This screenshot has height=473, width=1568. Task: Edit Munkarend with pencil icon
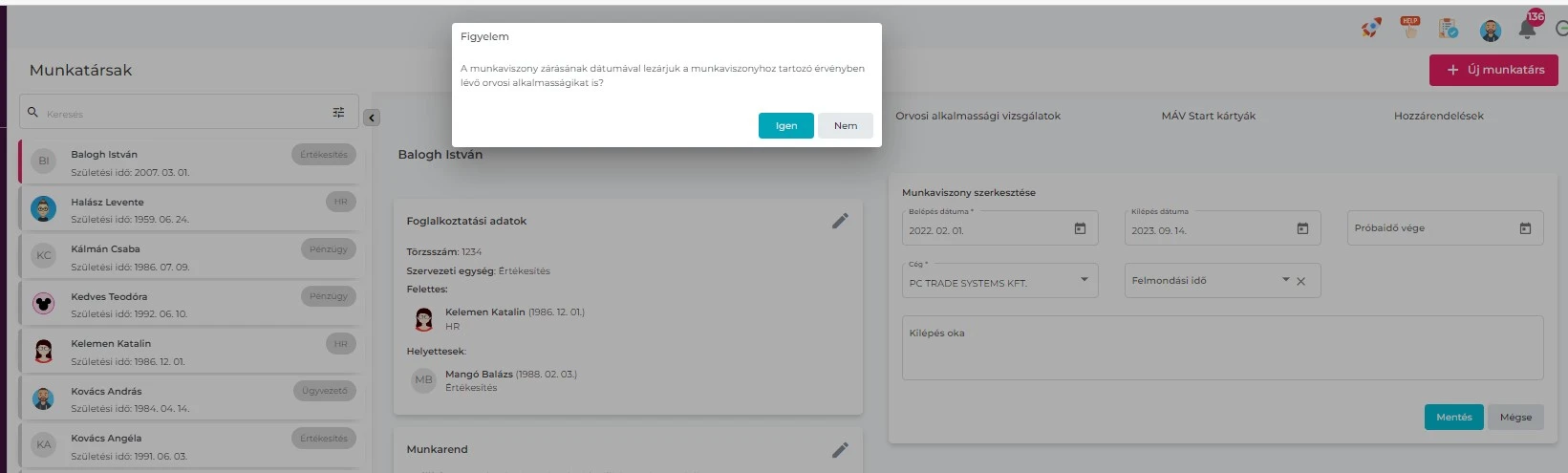(x=840, y=449)
